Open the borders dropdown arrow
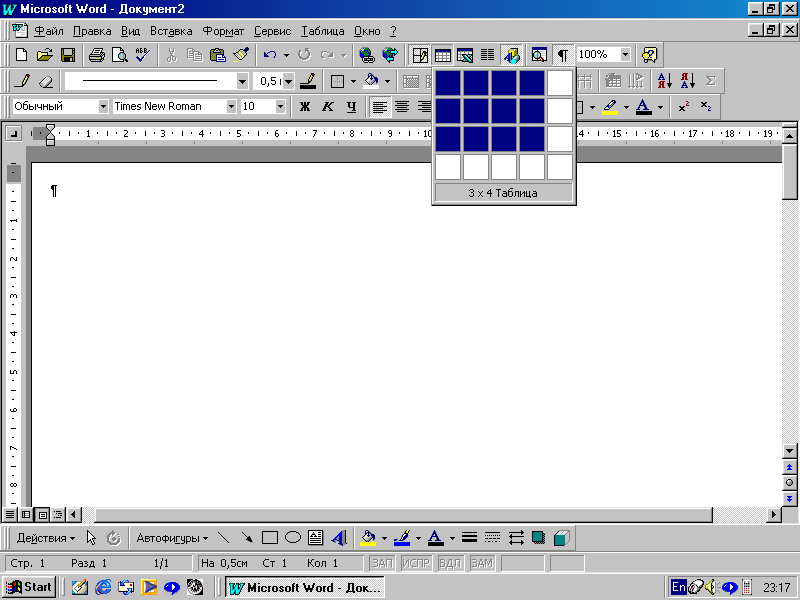 click(x=353, y=81)
